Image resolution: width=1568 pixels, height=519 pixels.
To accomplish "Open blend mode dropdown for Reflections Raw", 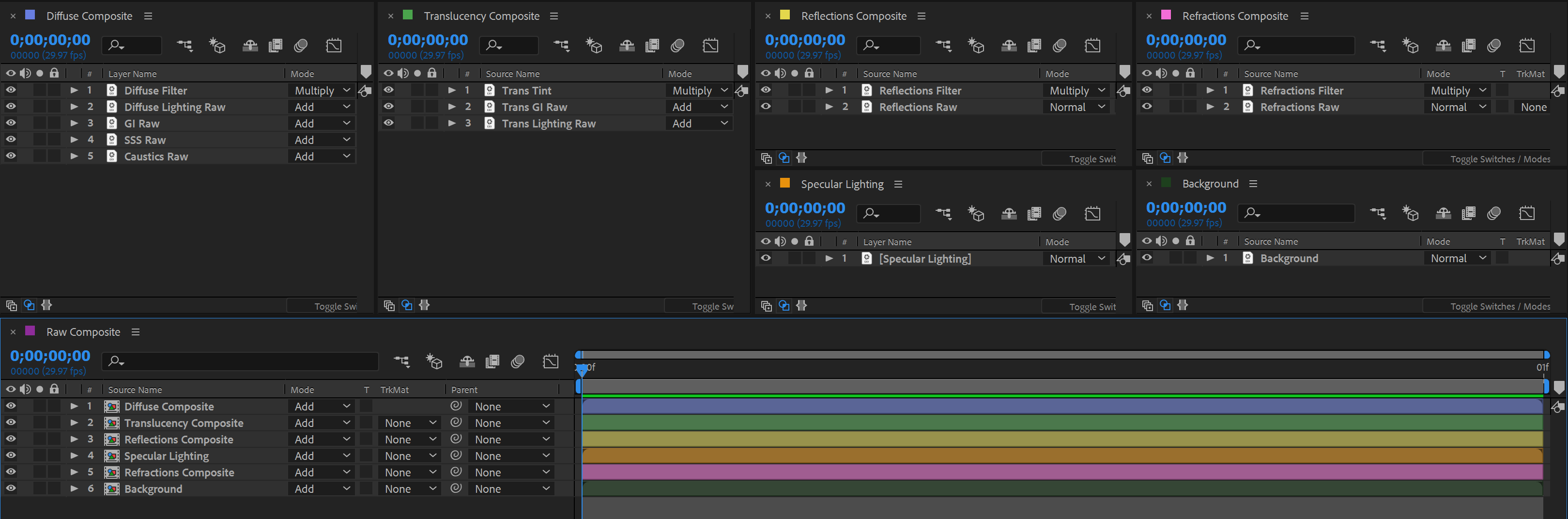I will click(x=1076, y=107).
